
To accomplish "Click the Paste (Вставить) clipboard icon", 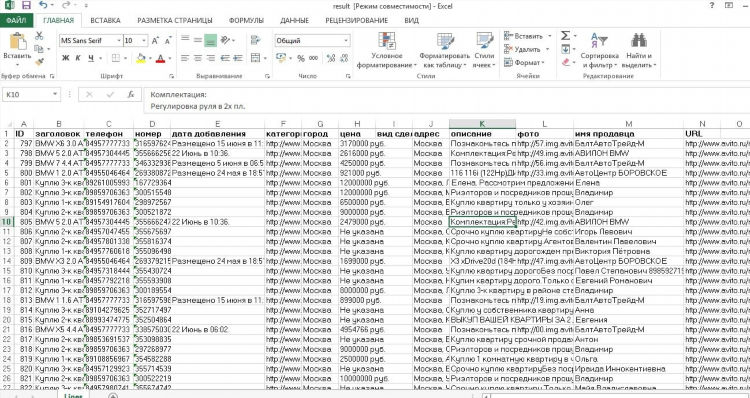I will pos(17,42).
